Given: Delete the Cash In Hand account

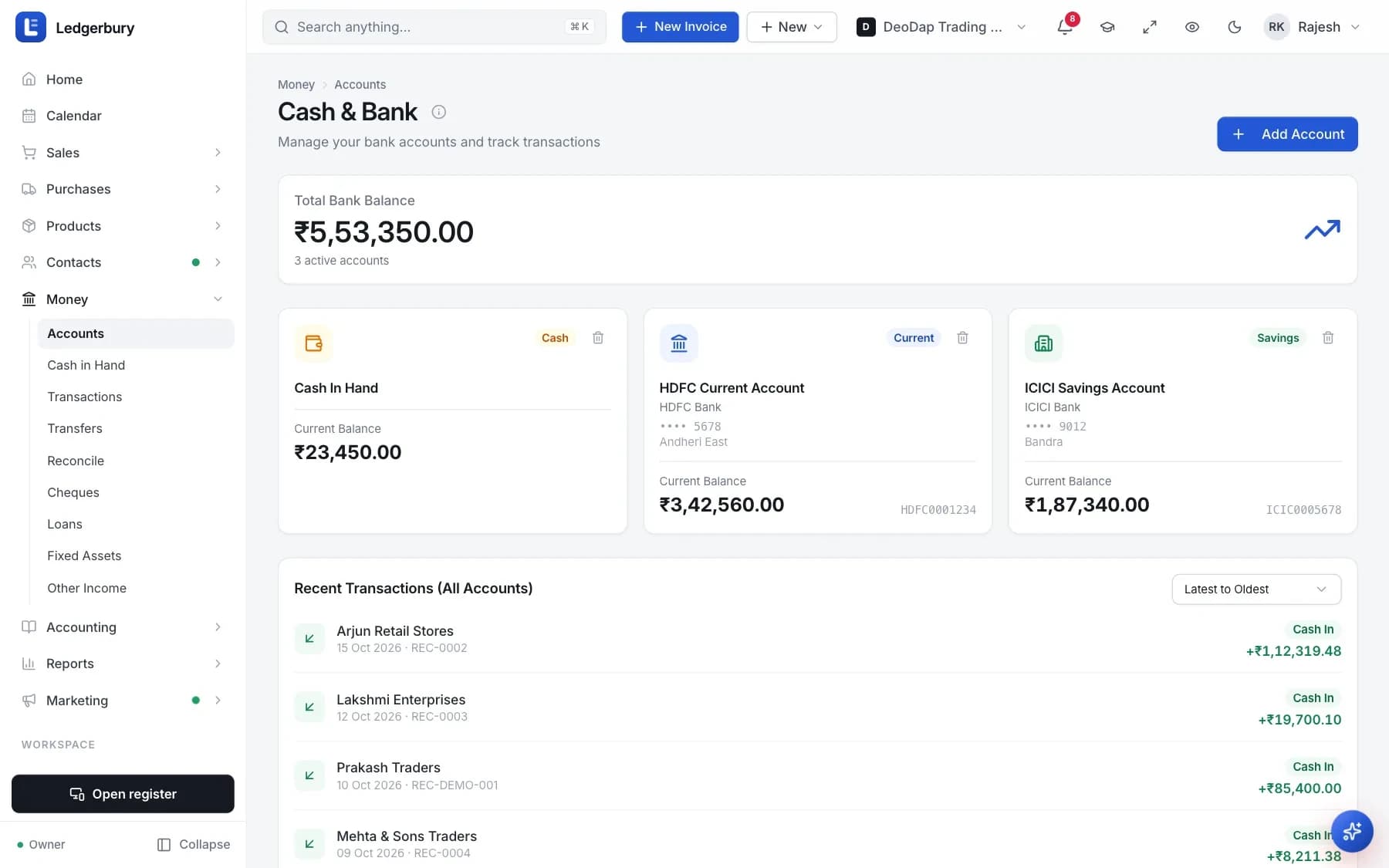Looking at the screenshot, I should [x=598, y=337].
